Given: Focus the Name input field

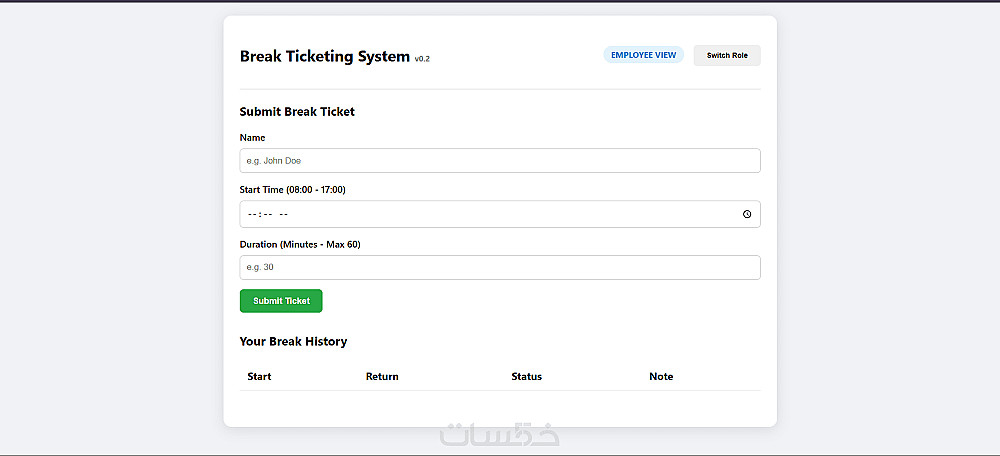Looking at the screenshot, I should (x=500, y=161).
